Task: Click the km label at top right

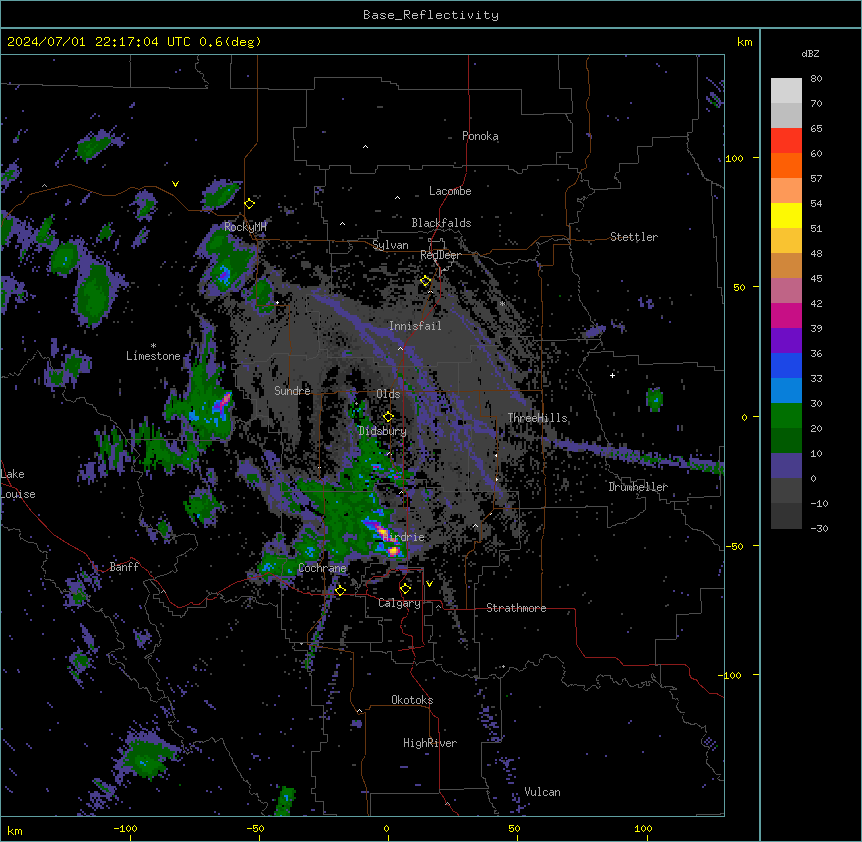Action: point(744,42)
